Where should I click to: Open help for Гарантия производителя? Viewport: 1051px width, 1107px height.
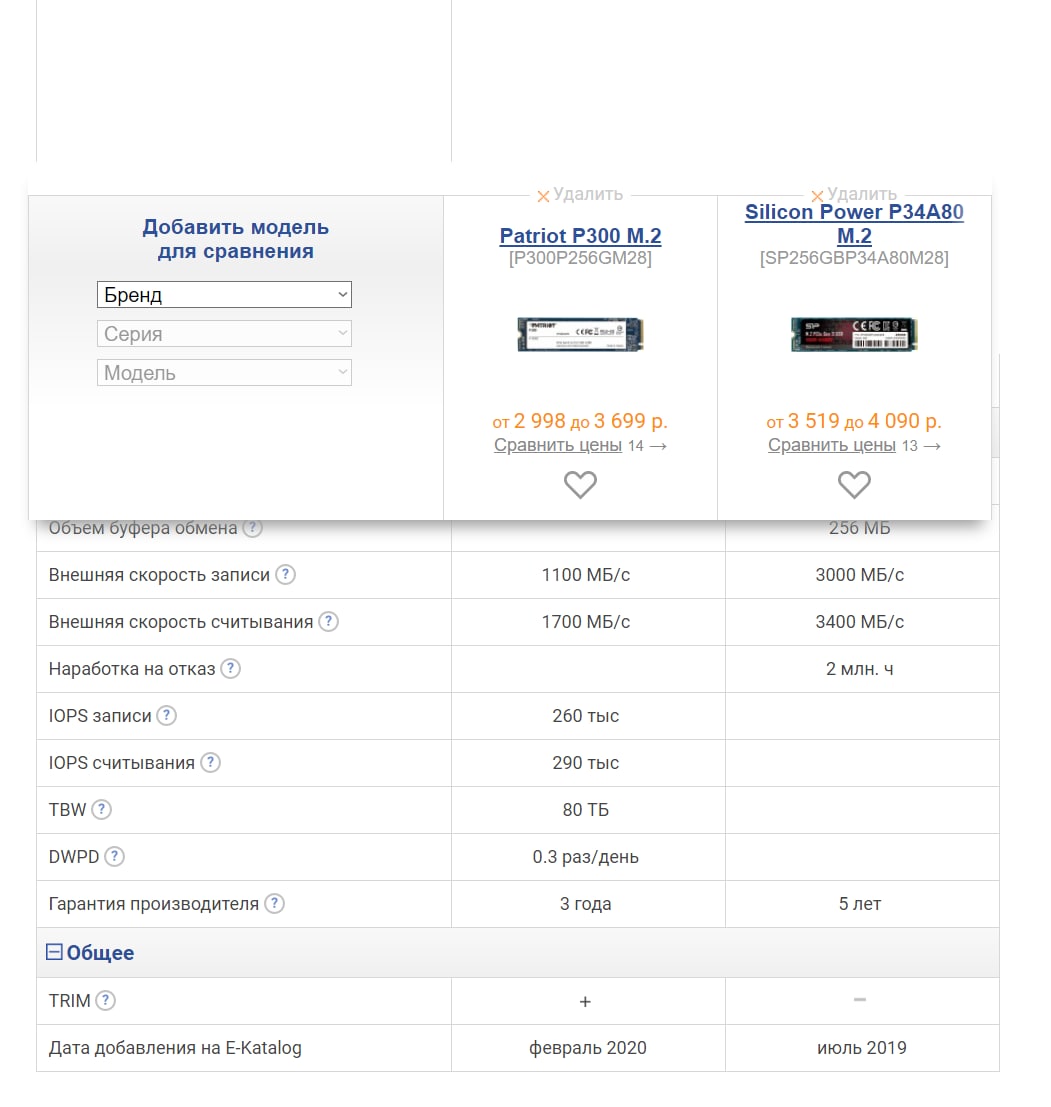(275, 903)
